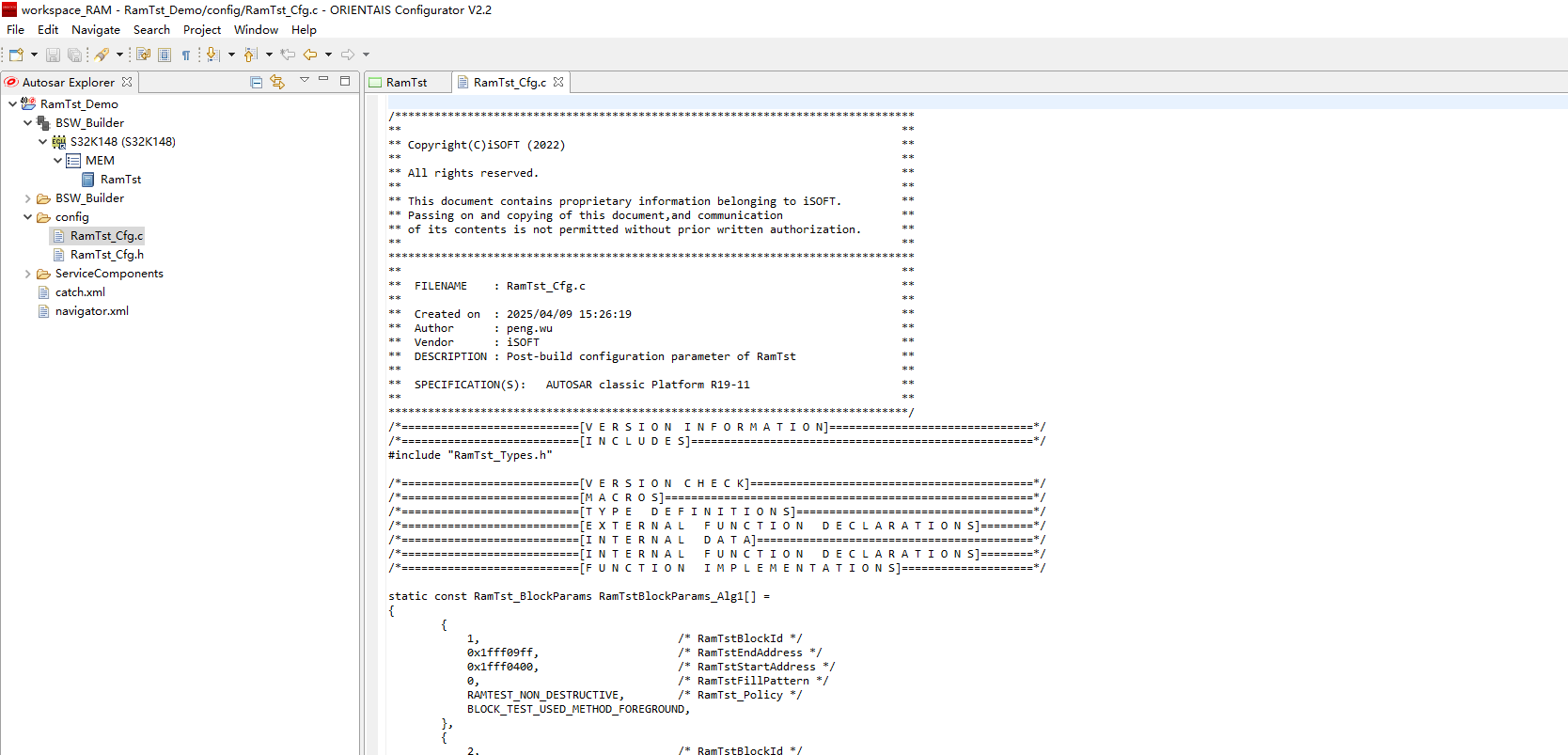
Task: Expand the ServiceComponents folder
Action: tap(27, 274)
